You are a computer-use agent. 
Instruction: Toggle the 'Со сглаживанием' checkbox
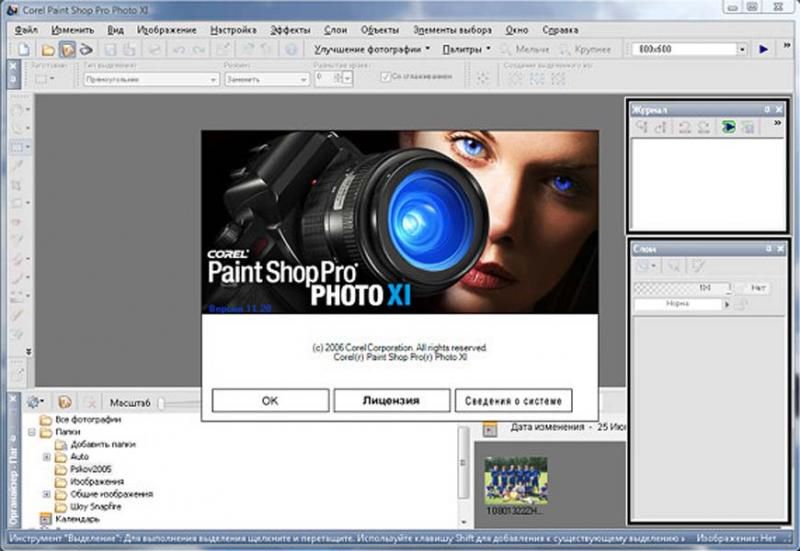pos(385,76)
